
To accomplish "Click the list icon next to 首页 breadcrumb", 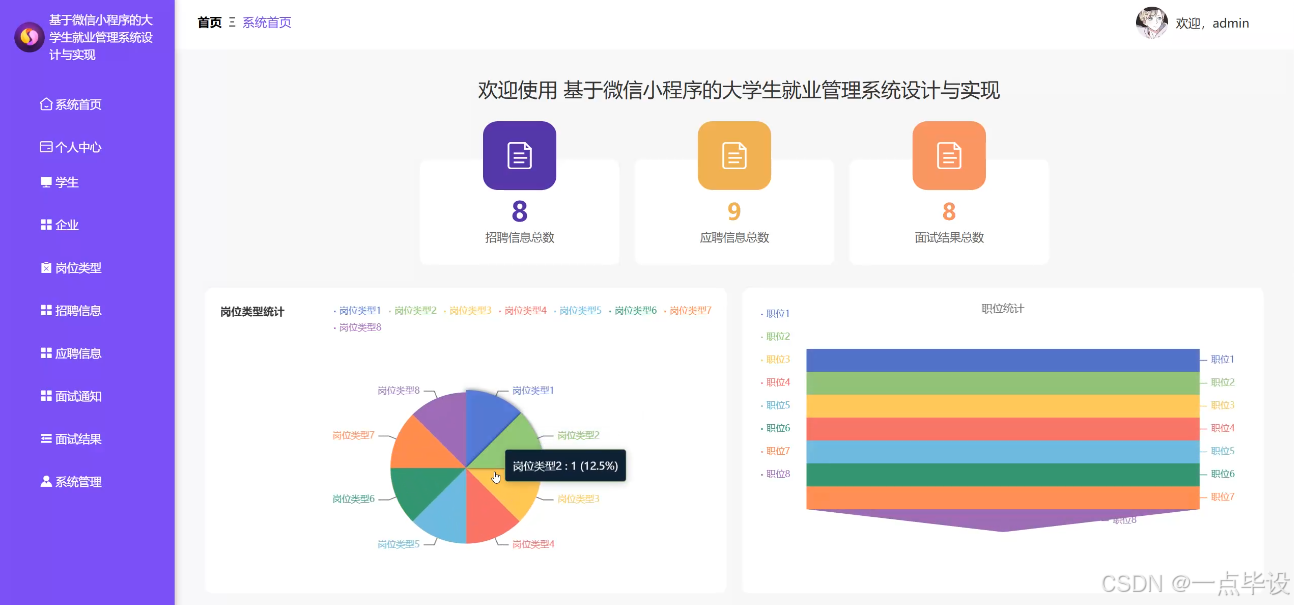I will (x=232, y=22).
